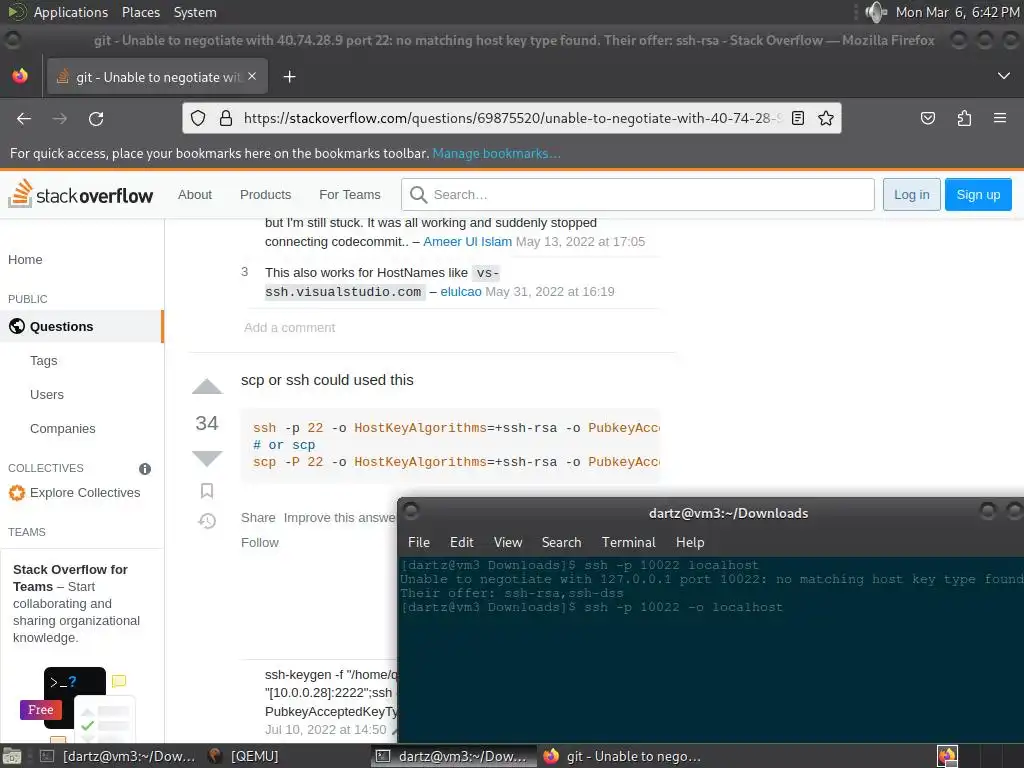Image resolution: width=1024 pixels, height=768 pixels.
Task: Open terminal Search menu
Action: pyautogui.click(x=561, y=542)
